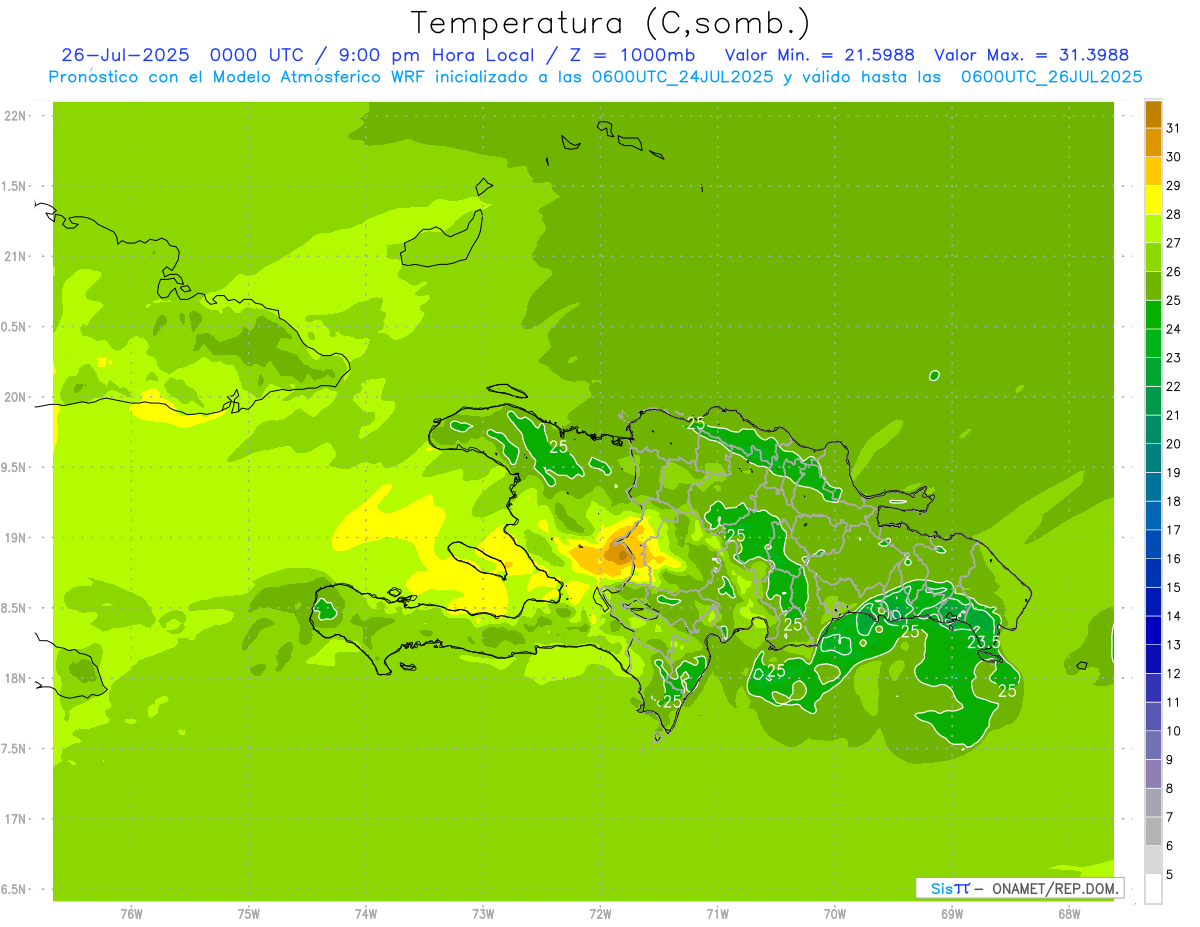Click the 72W longitude axis label
The width and height of the screenshot is (1200, 927).
tap(600, 913)
